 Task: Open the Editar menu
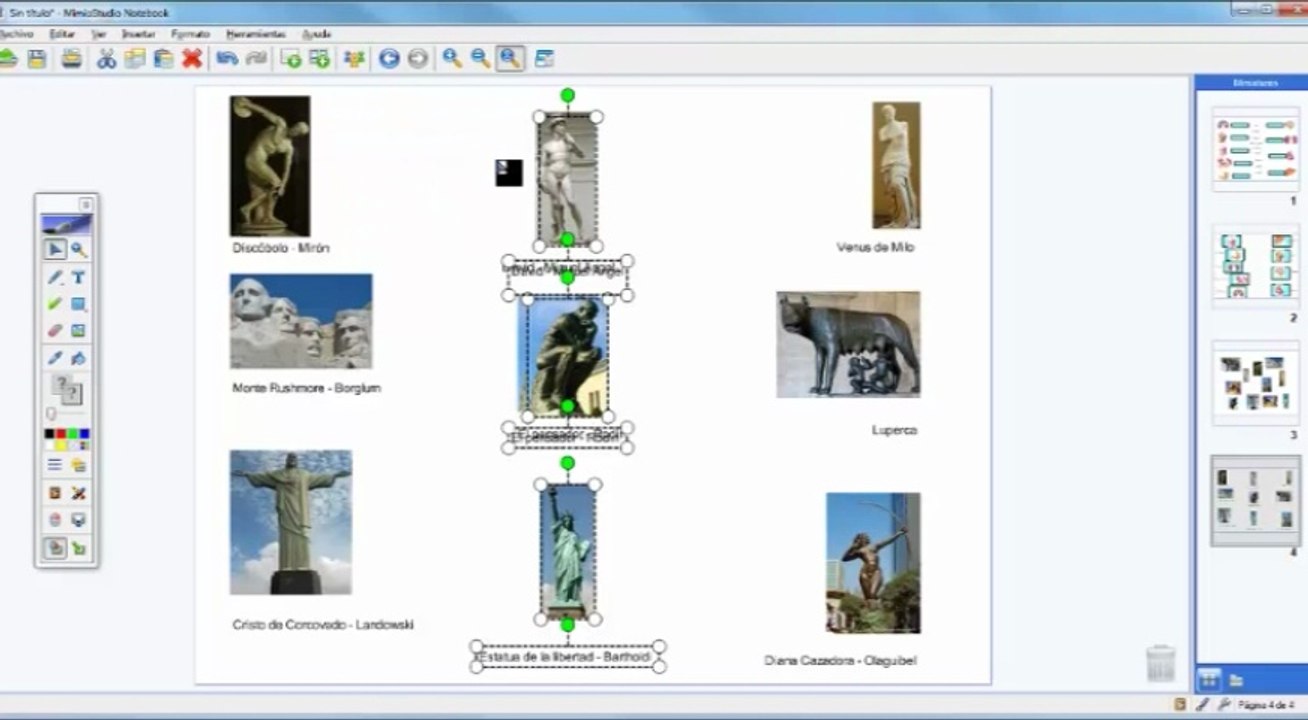click(x=62, y=34)
